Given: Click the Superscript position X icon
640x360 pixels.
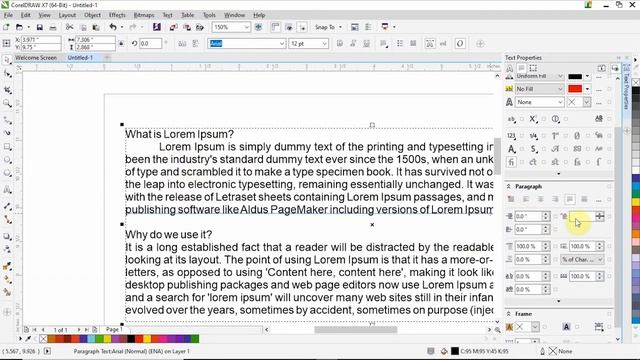Looking at the screenshot, I should point(533,119).
